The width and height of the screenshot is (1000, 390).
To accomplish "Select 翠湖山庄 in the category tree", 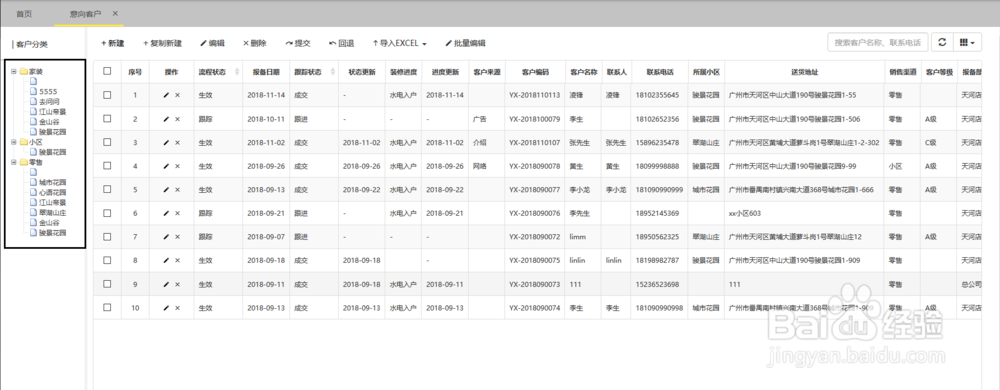I will pyautogui.click(x=53, y=212).
